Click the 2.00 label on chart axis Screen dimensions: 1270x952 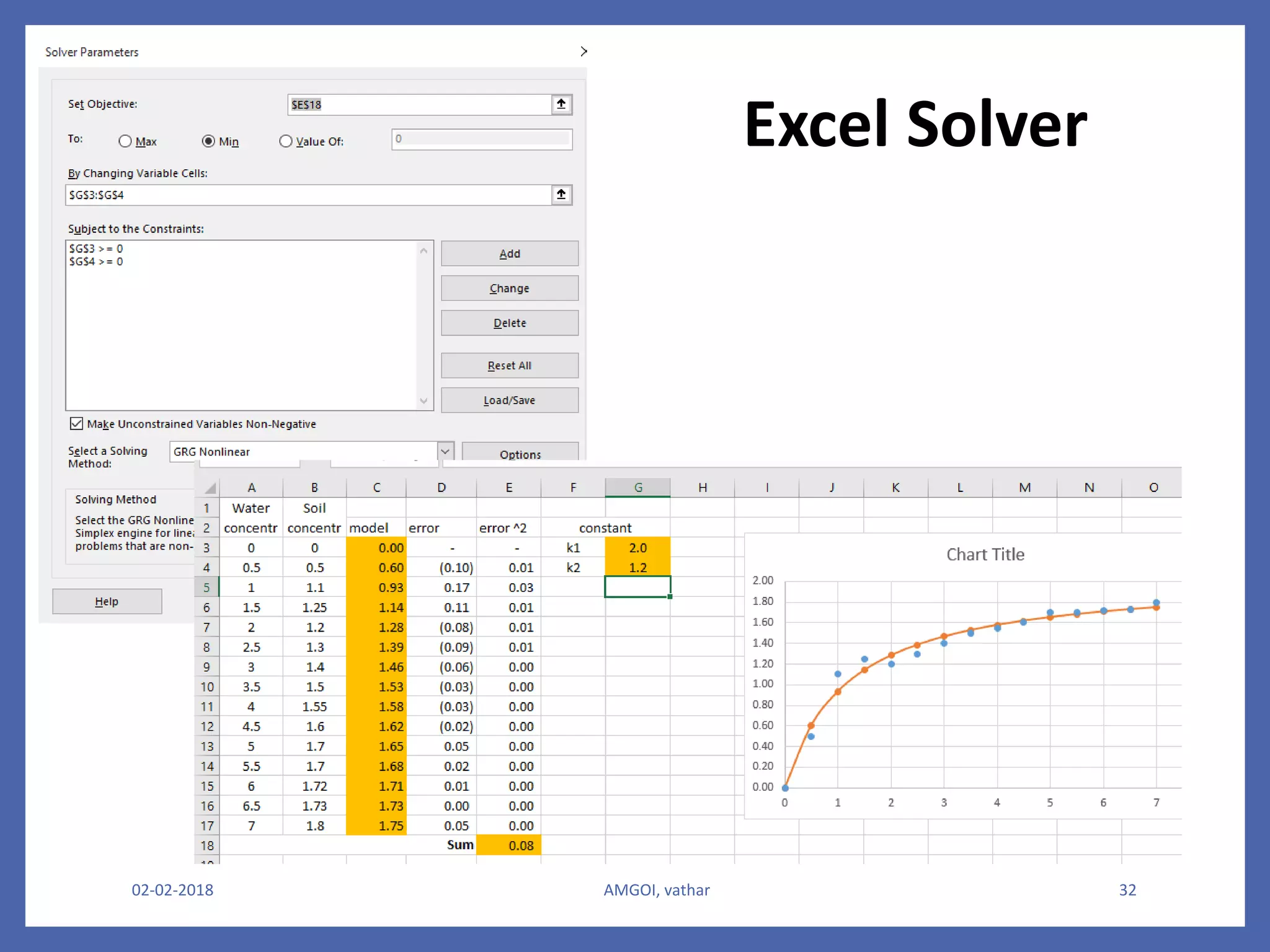pos(763,581)
